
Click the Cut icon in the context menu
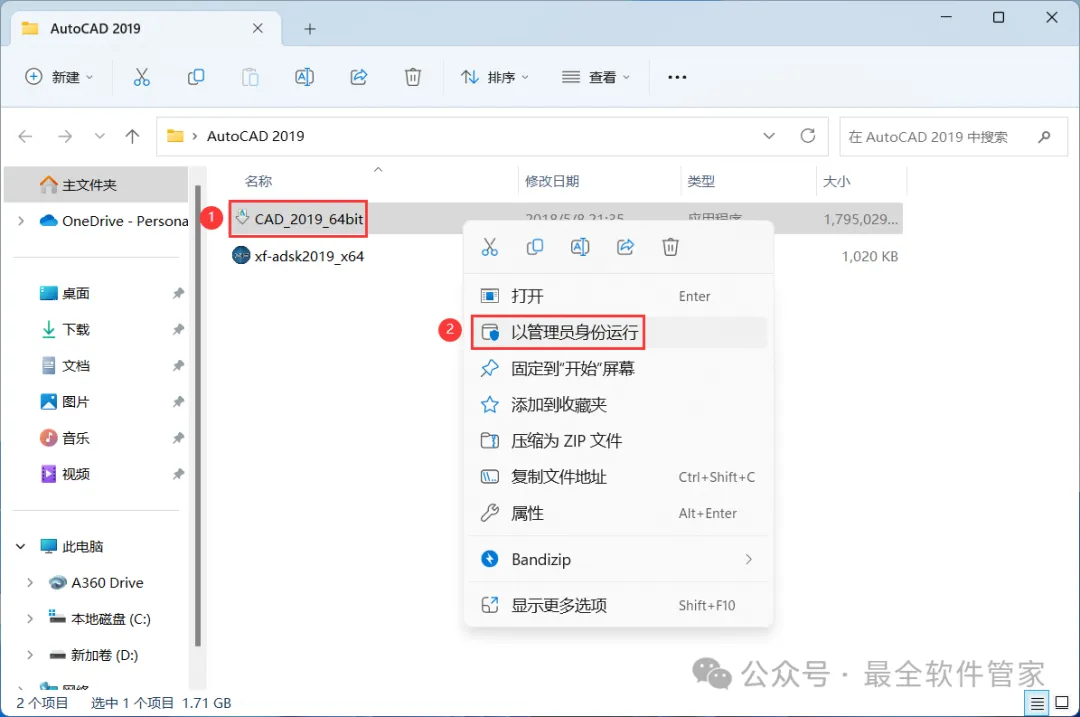(x=490, y=247)
